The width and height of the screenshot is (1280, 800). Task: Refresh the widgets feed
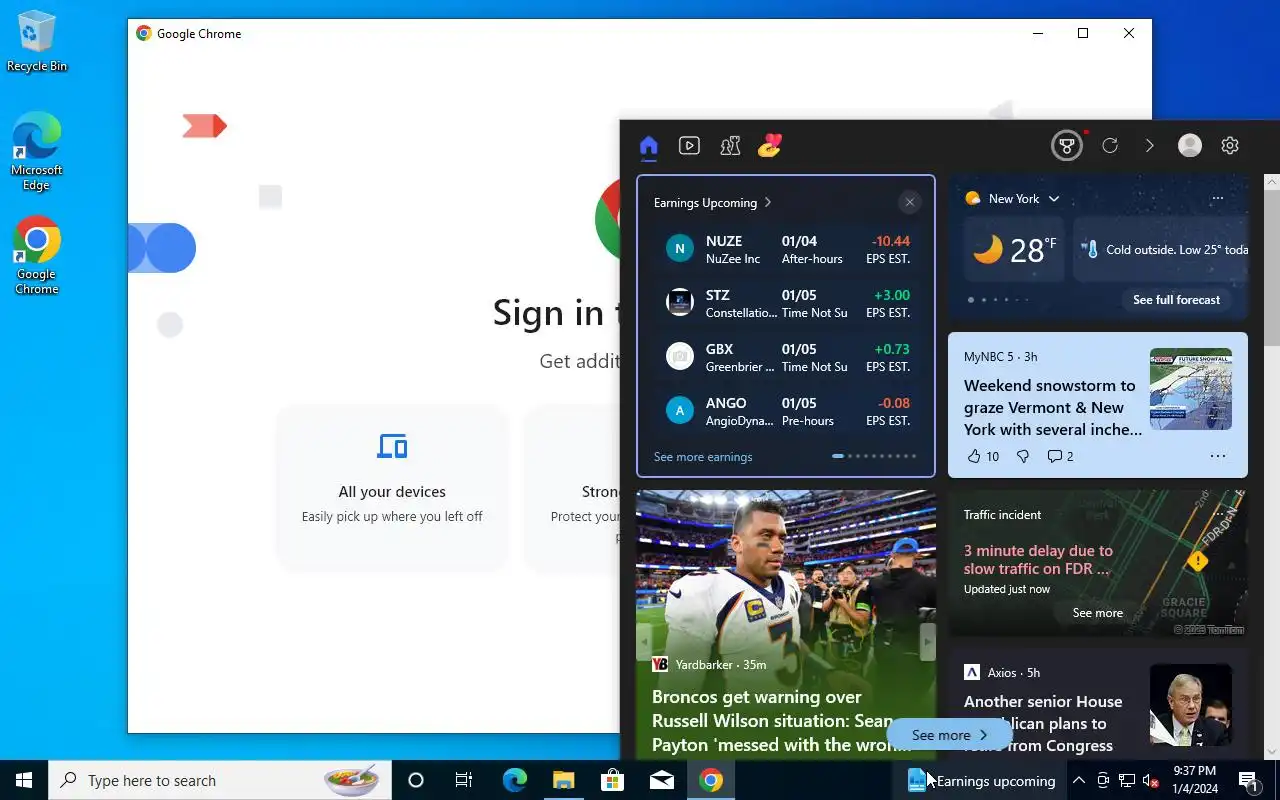[x=1110, y=146]
